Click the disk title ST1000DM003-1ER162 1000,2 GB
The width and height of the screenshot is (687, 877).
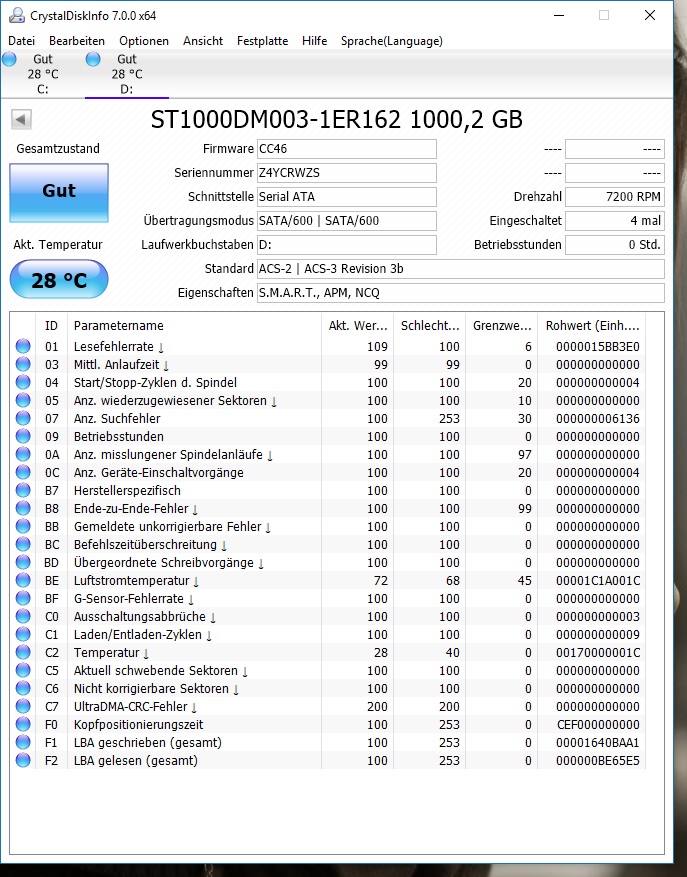pos(337,120)
